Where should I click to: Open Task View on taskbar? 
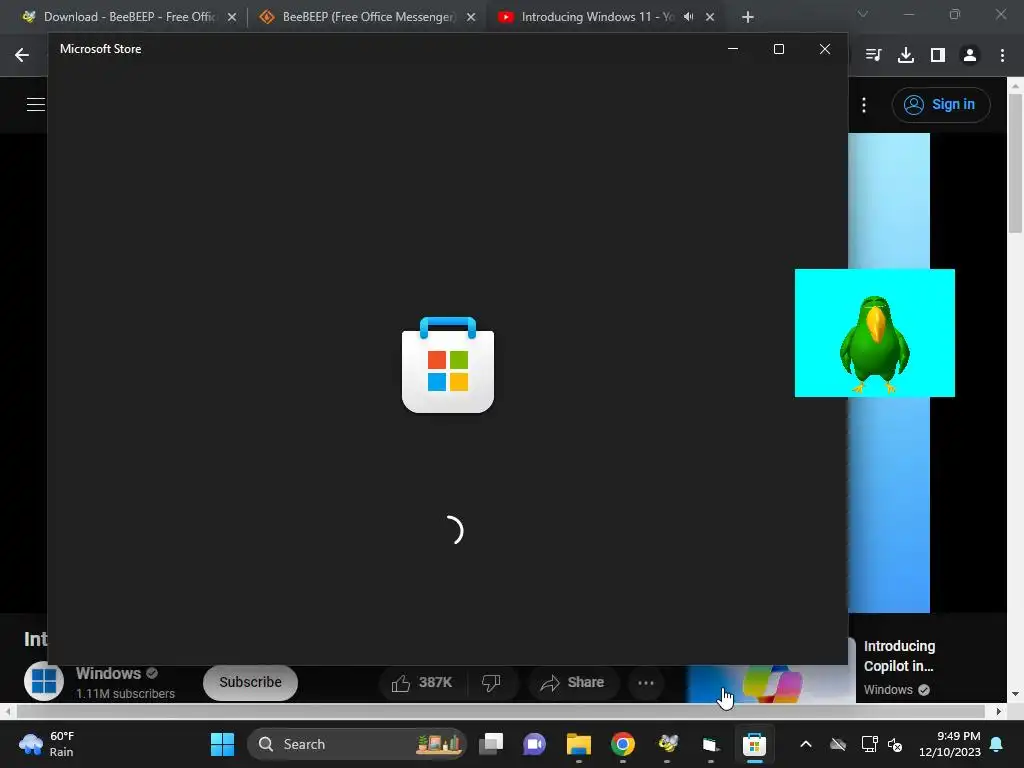point(491,744)
